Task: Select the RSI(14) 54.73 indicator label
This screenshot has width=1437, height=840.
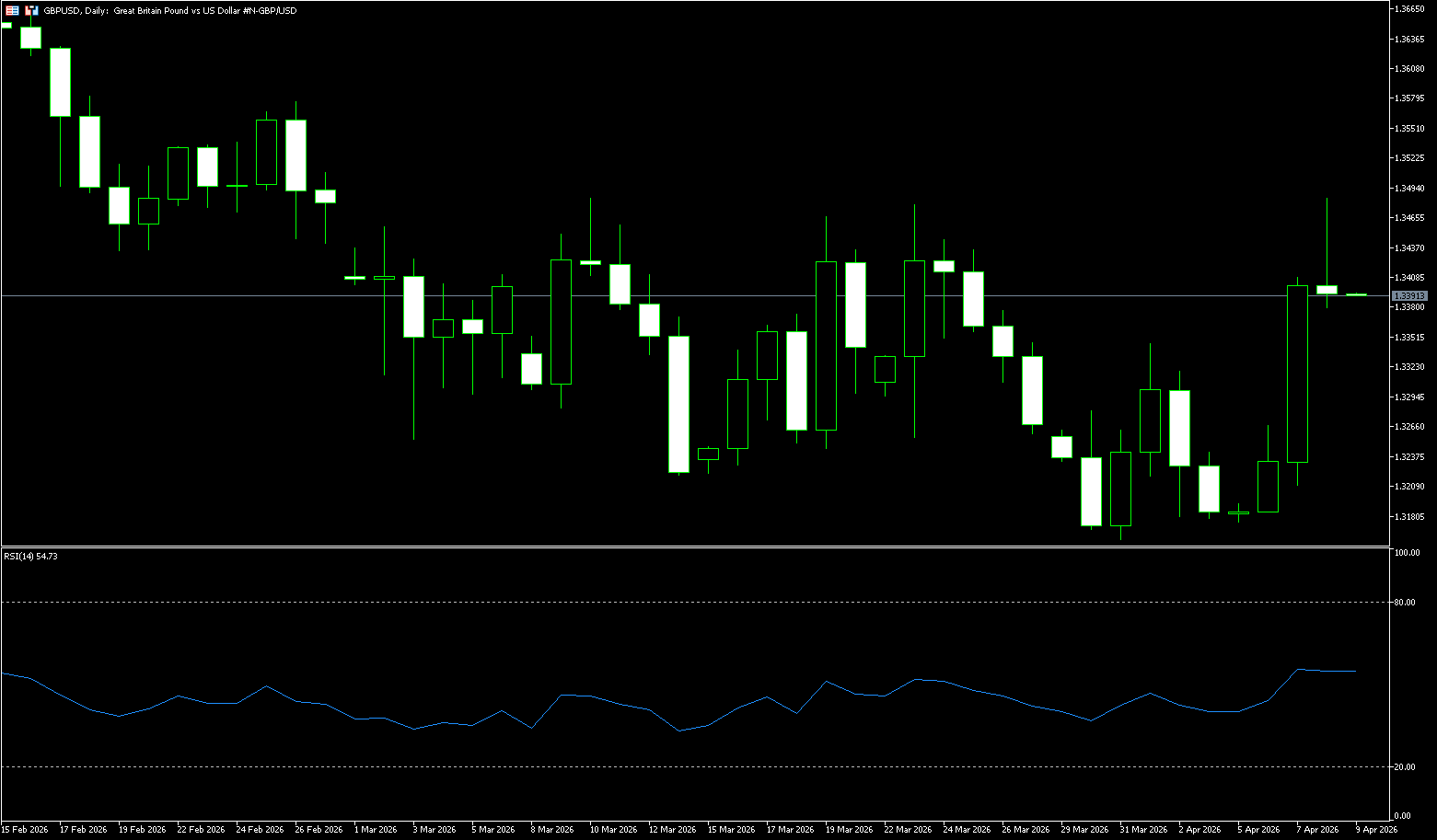Action: click(30, 556)
